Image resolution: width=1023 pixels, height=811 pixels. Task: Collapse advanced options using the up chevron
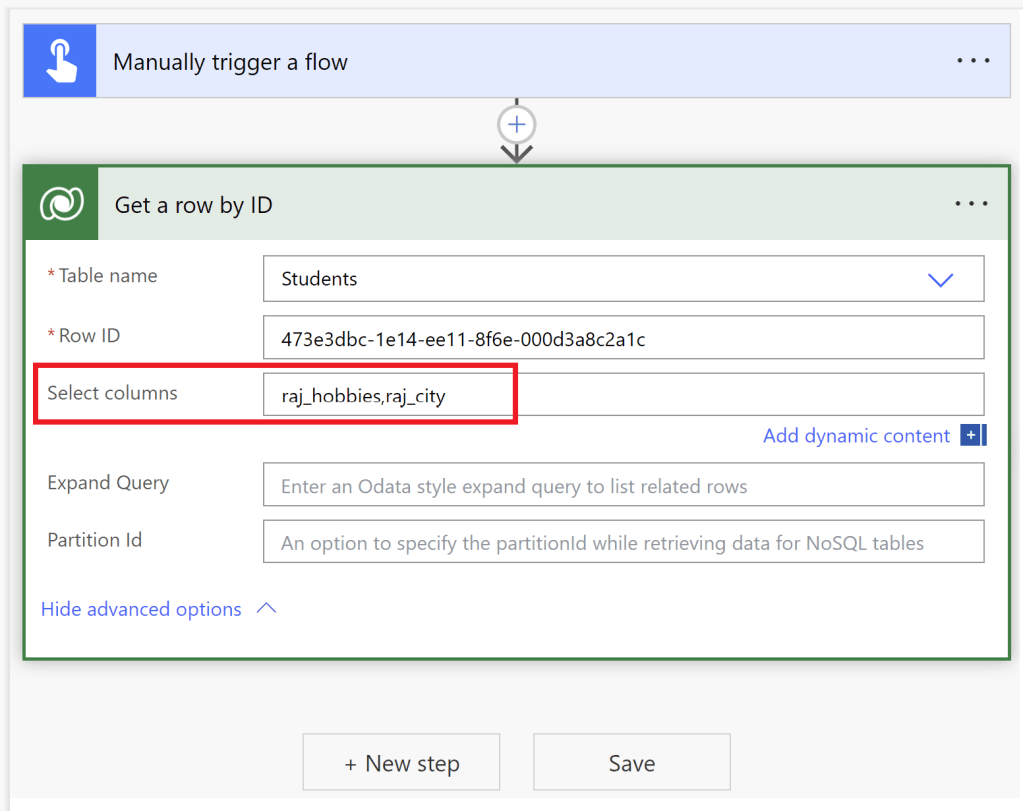267,608
